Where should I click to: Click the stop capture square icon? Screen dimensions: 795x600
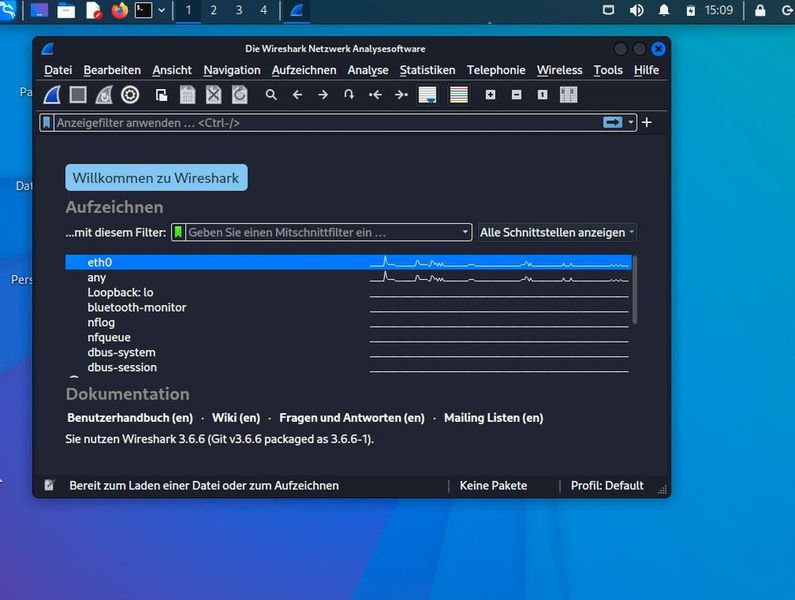pos(78,95)
